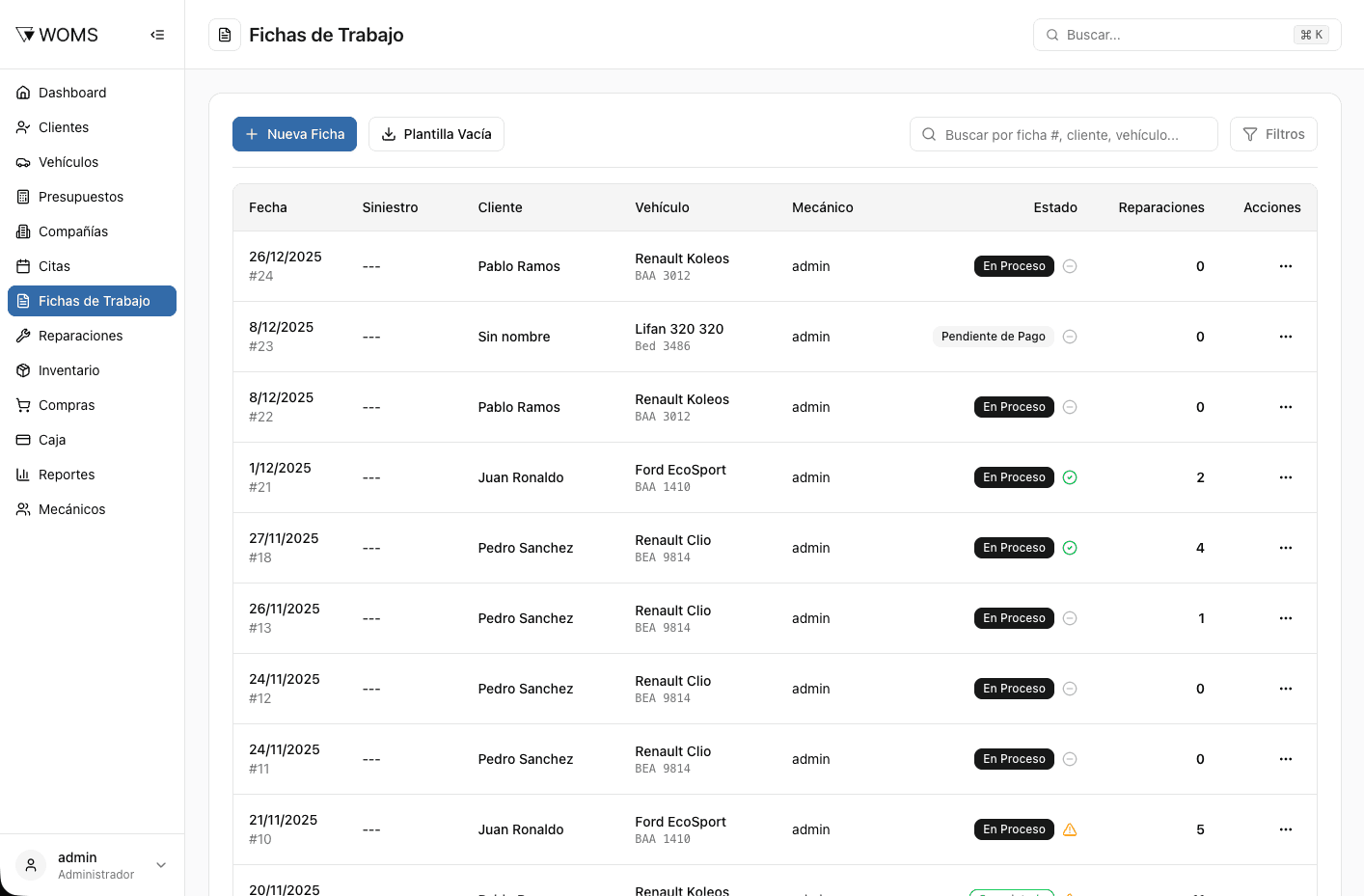Open Vehículos car icon in sidebar
1364x896 pixels.
pyautogui.click(x=23, y=162)
